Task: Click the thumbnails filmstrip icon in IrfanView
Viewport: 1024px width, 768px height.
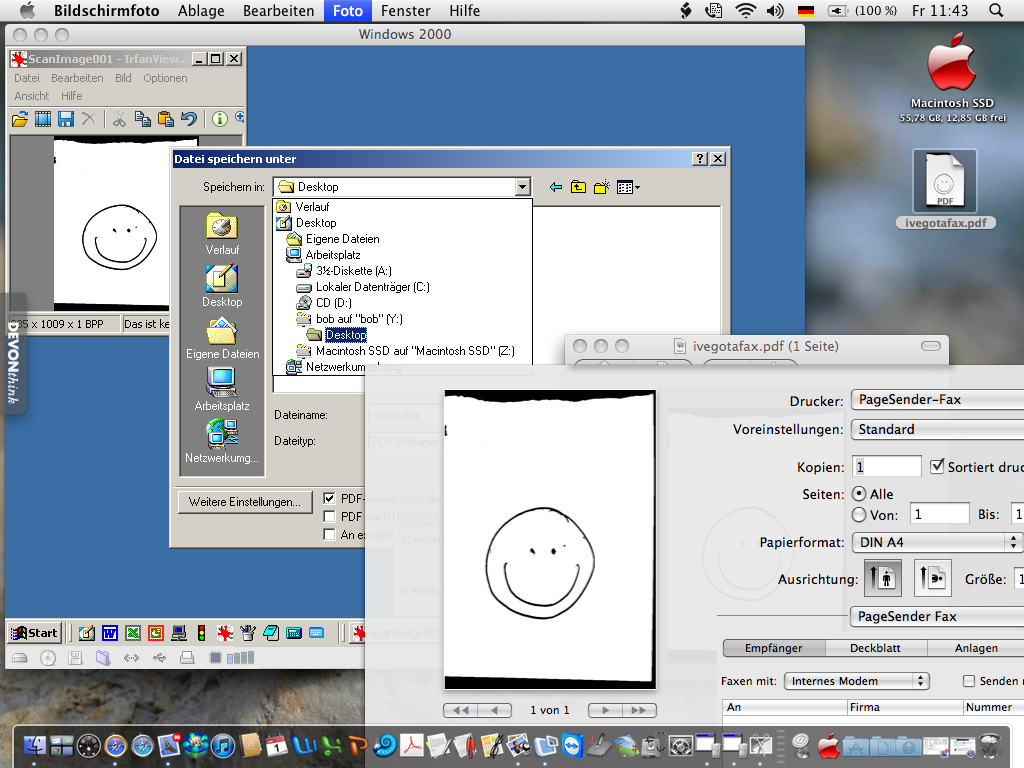Action: (x=43, y=120)
